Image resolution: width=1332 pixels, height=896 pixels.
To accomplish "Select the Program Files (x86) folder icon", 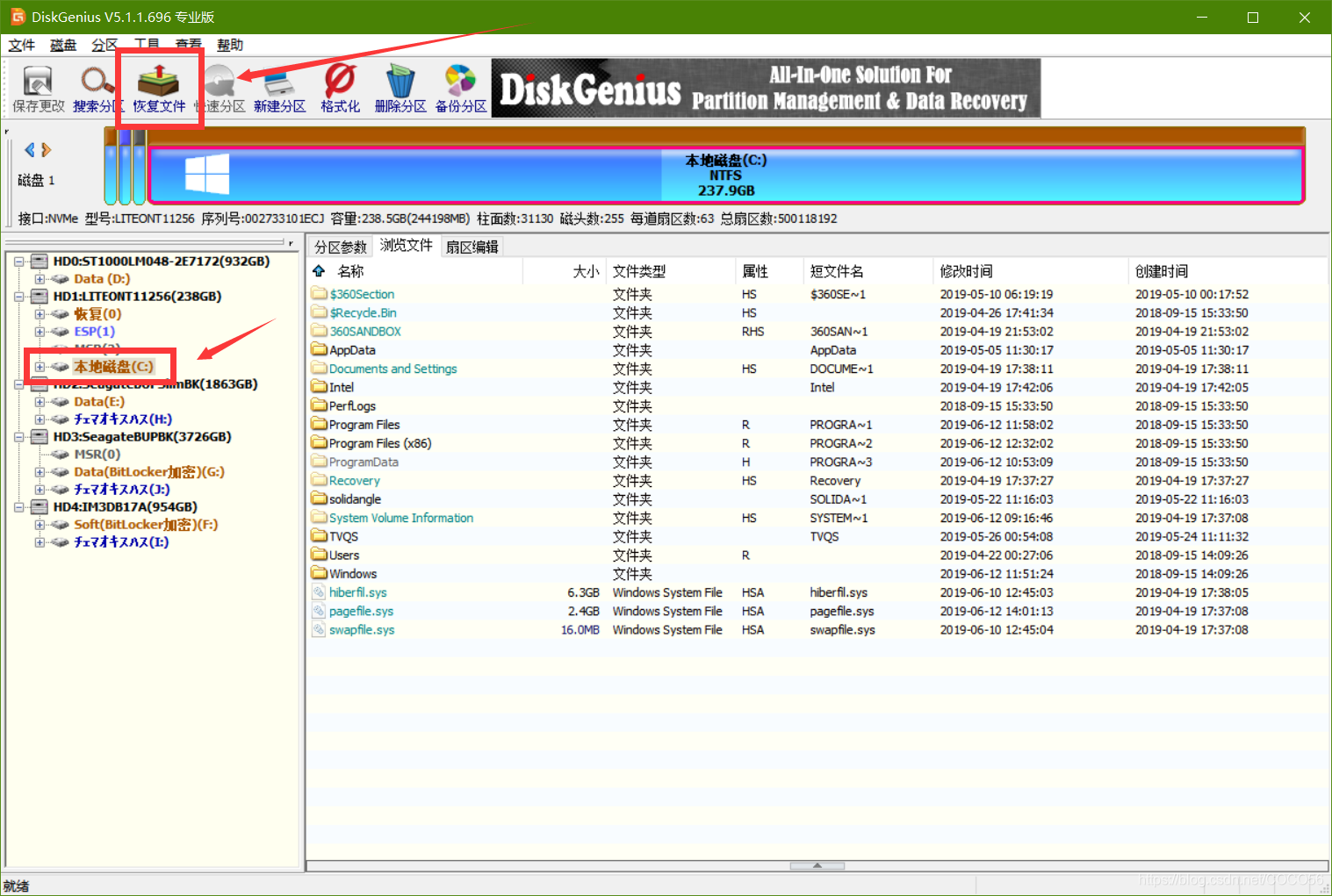I will coord(319,443).
